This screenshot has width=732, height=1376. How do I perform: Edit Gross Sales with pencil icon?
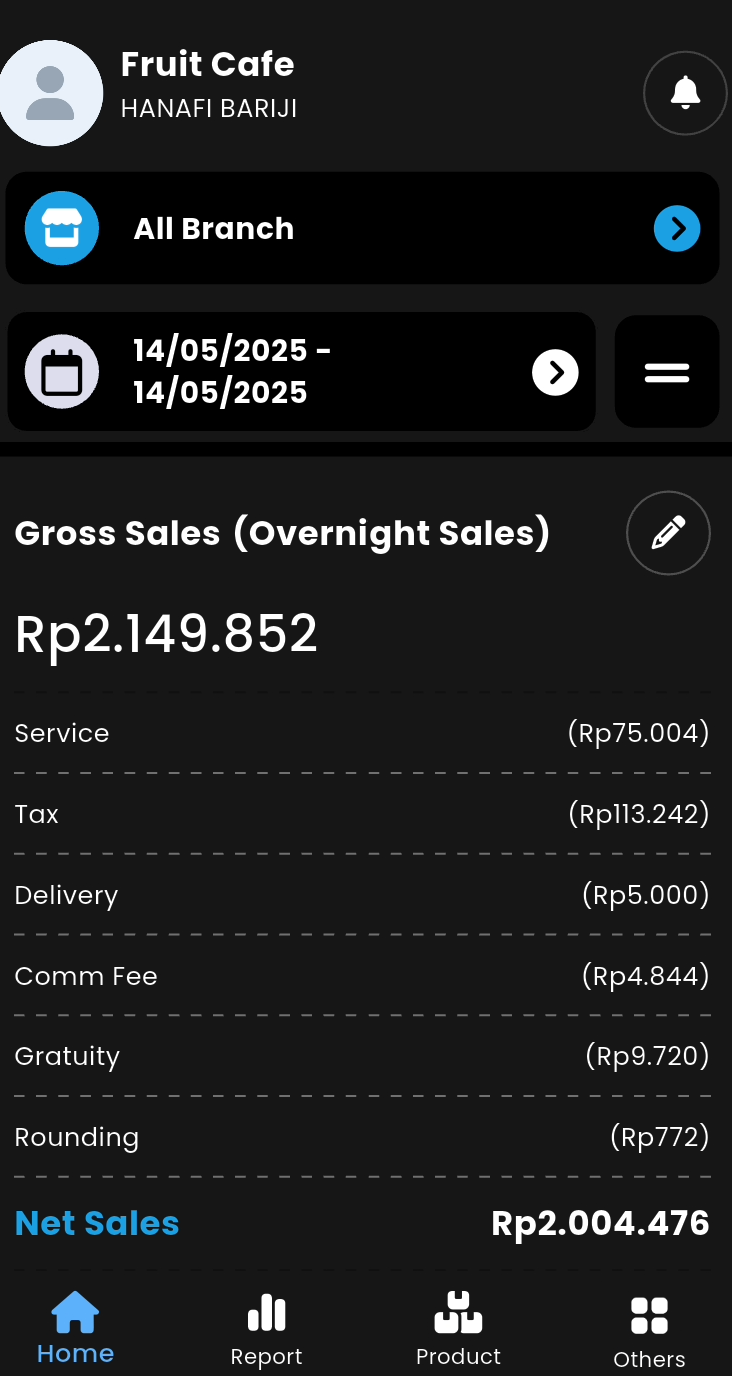(x=668, y=533)
